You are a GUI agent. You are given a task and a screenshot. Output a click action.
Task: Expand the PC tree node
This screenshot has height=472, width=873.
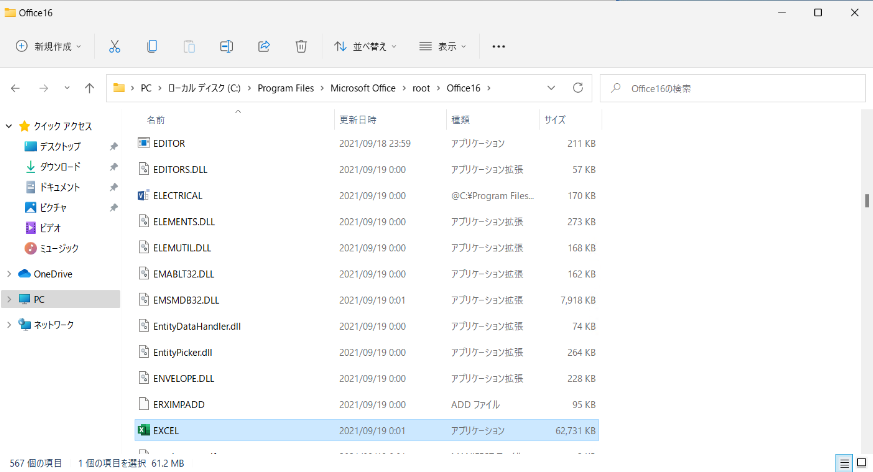point(9,299)
